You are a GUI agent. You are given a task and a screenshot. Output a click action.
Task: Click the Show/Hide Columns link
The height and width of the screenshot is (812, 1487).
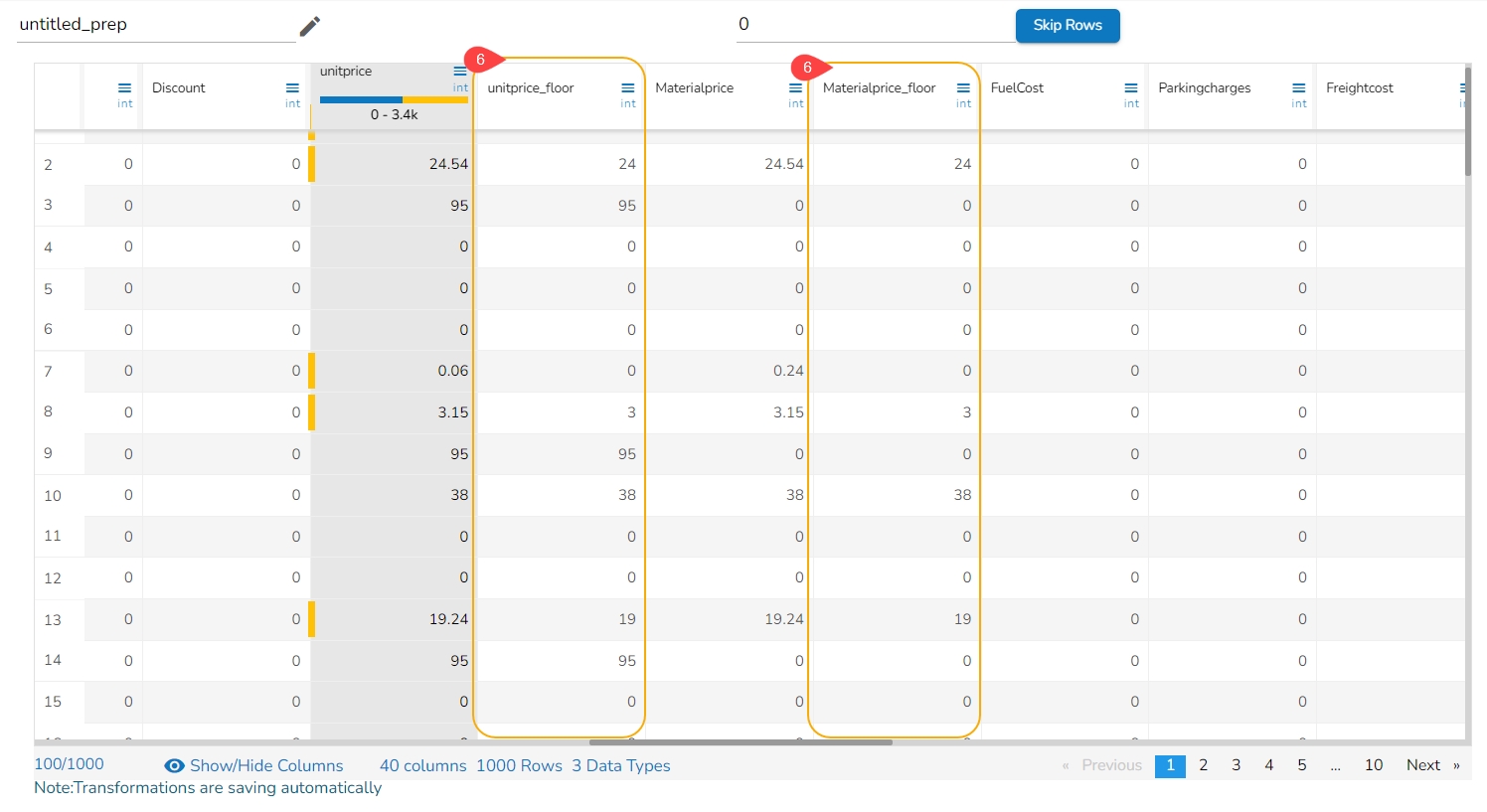pos(266,765)
